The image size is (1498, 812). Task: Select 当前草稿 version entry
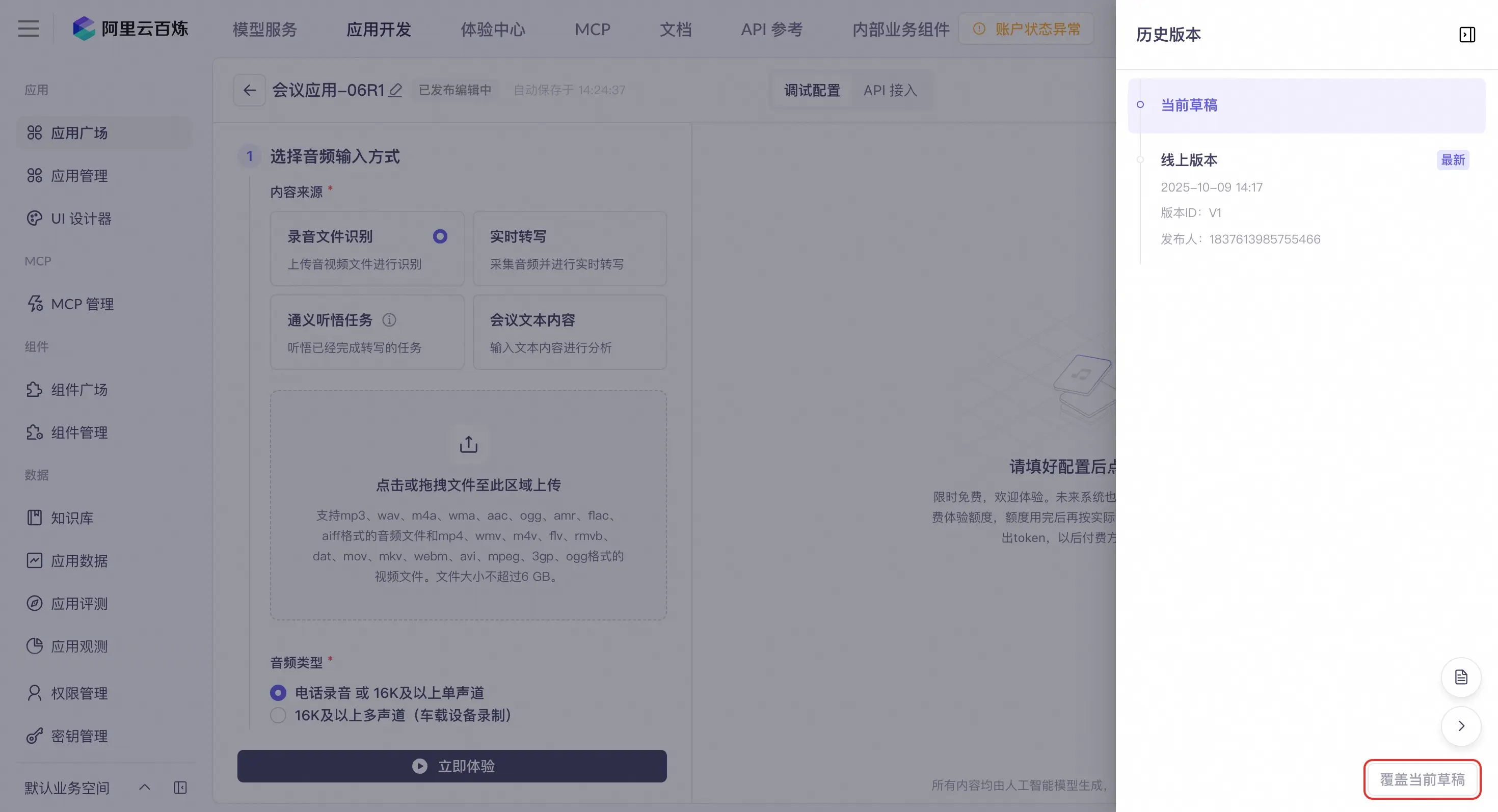(x=1189, y=105)
